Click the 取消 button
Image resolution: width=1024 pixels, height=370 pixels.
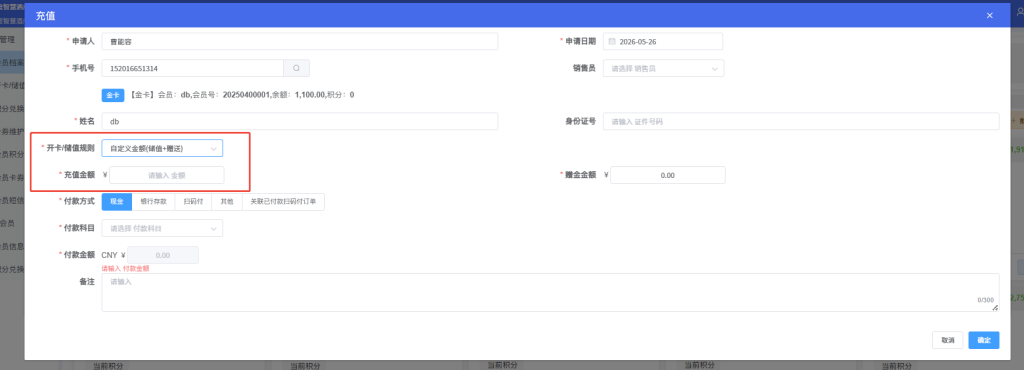coord(948,340)
